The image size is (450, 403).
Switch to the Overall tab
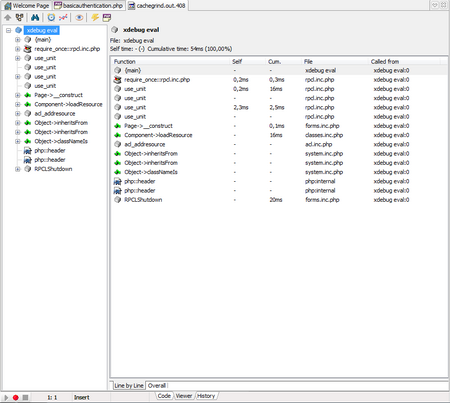(x=157, y=386)
